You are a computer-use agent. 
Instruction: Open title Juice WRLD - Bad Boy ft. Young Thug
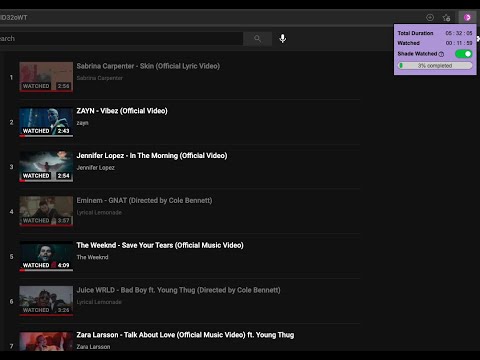point(178,290)
